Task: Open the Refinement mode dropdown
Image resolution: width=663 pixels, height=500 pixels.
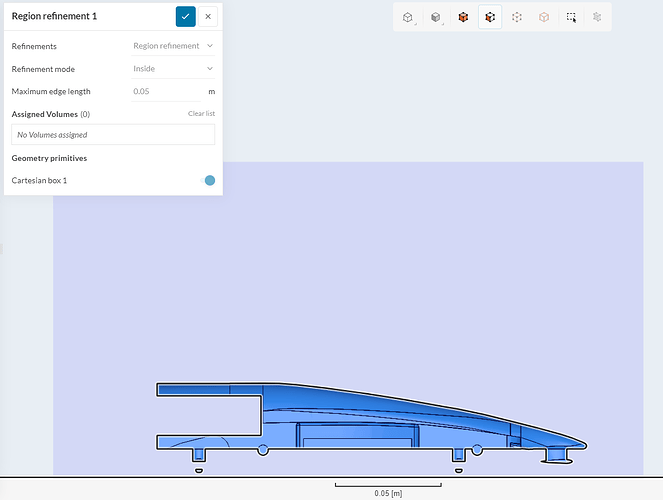Action: [x=173, y=68]
